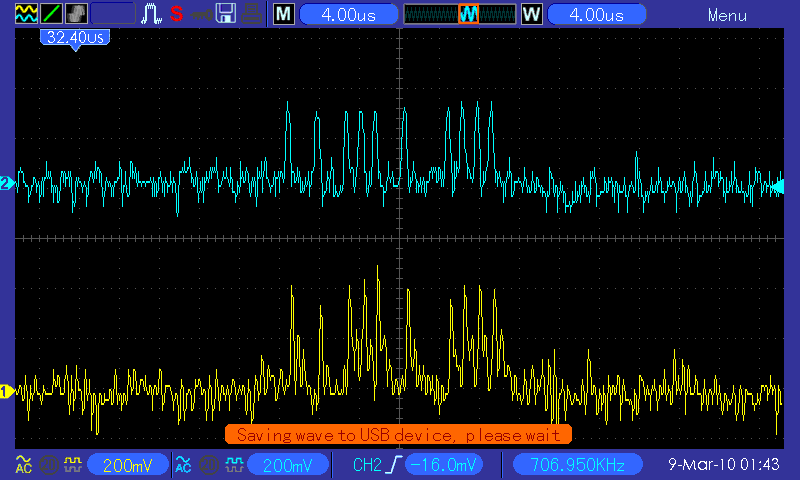
Task: Click the W window timebase label
Action: pos(532,14)
